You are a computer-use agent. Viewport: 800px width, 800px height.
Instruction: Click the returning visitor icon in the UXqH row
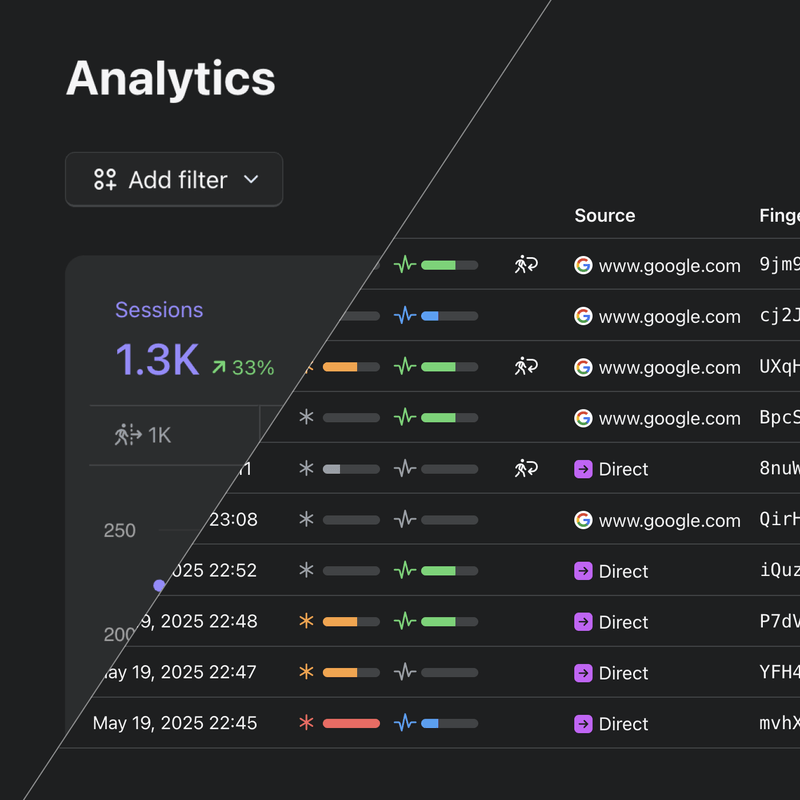(526, 366)
